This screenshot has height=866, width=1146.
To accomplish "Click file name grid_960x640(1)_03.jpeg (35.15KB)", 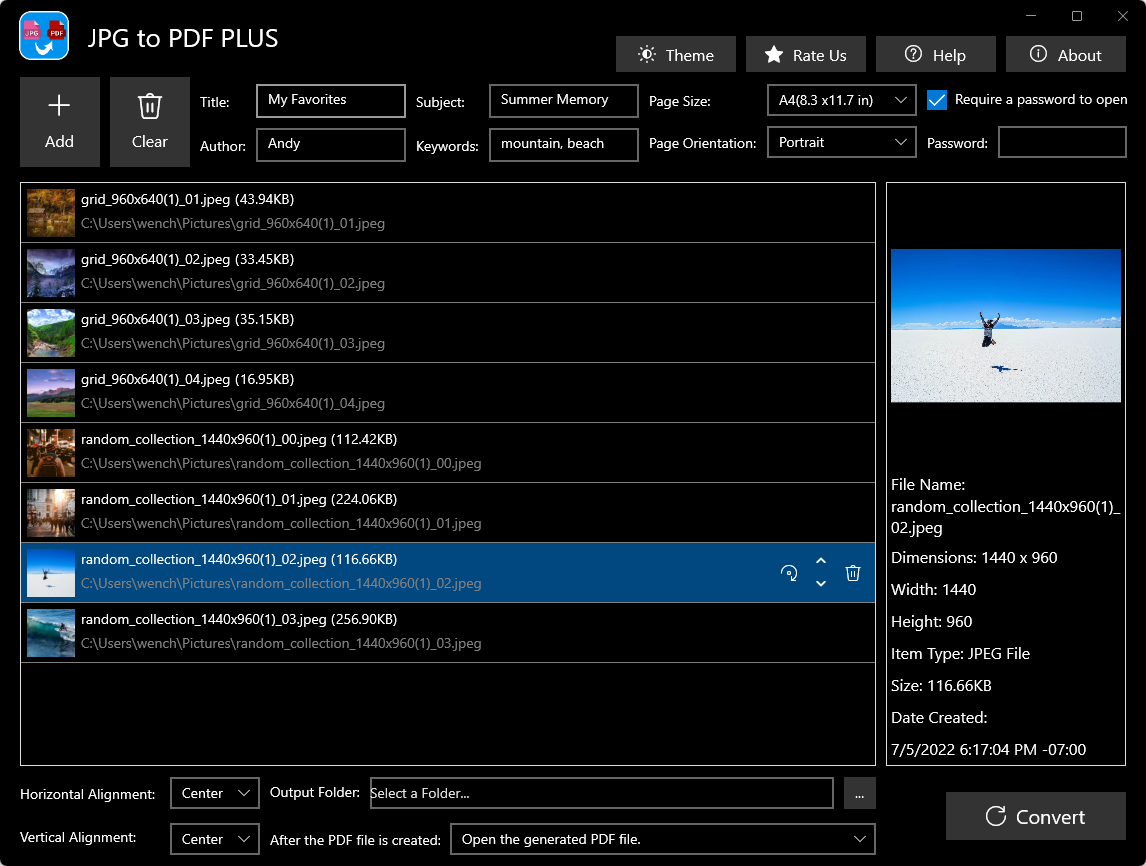I will pos(188,319).
